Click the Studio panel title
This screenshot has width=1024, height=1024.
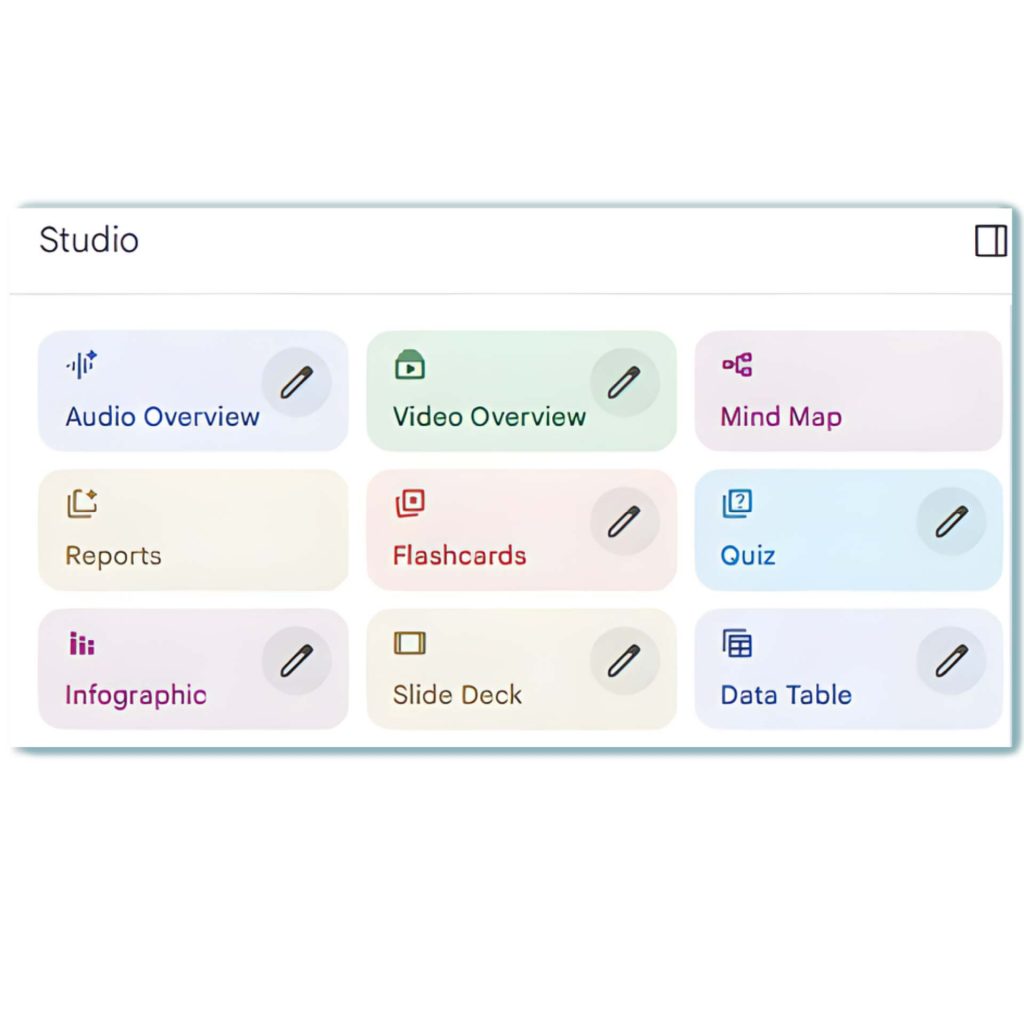coord(89,241)
